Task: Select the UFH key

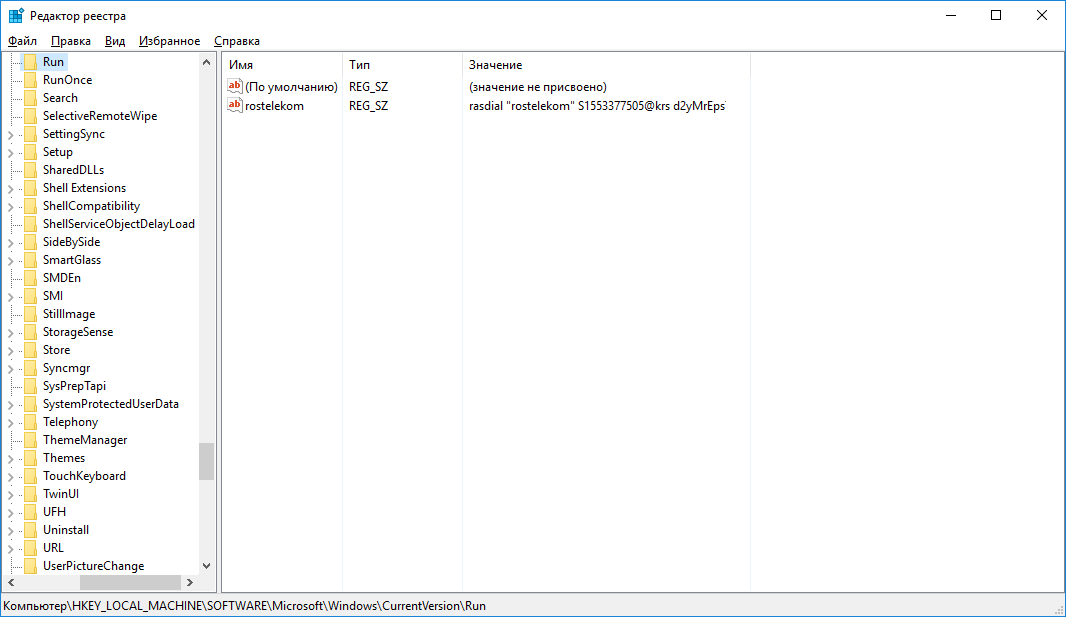Action: (x=54, y=512)
